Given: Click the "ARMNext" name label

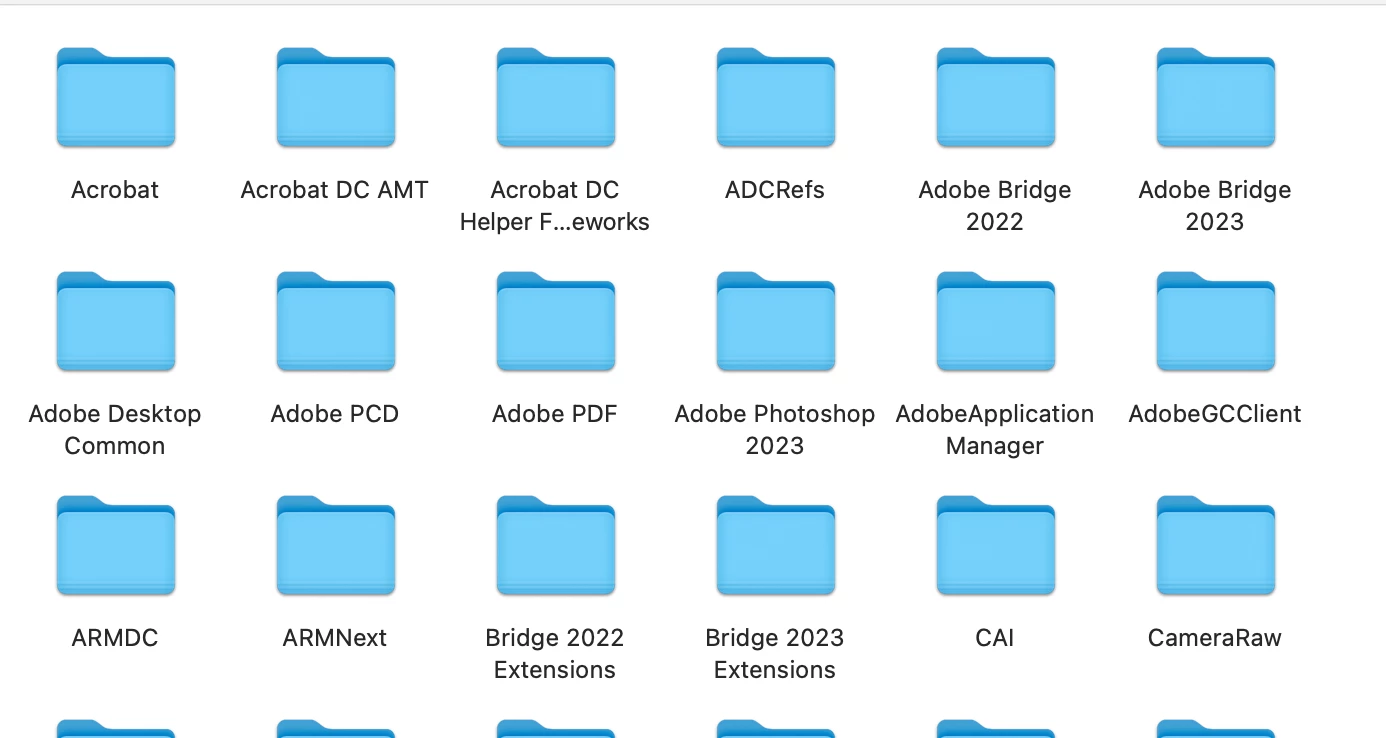Looking at the screenshot, I should click(x=335, y=638).
